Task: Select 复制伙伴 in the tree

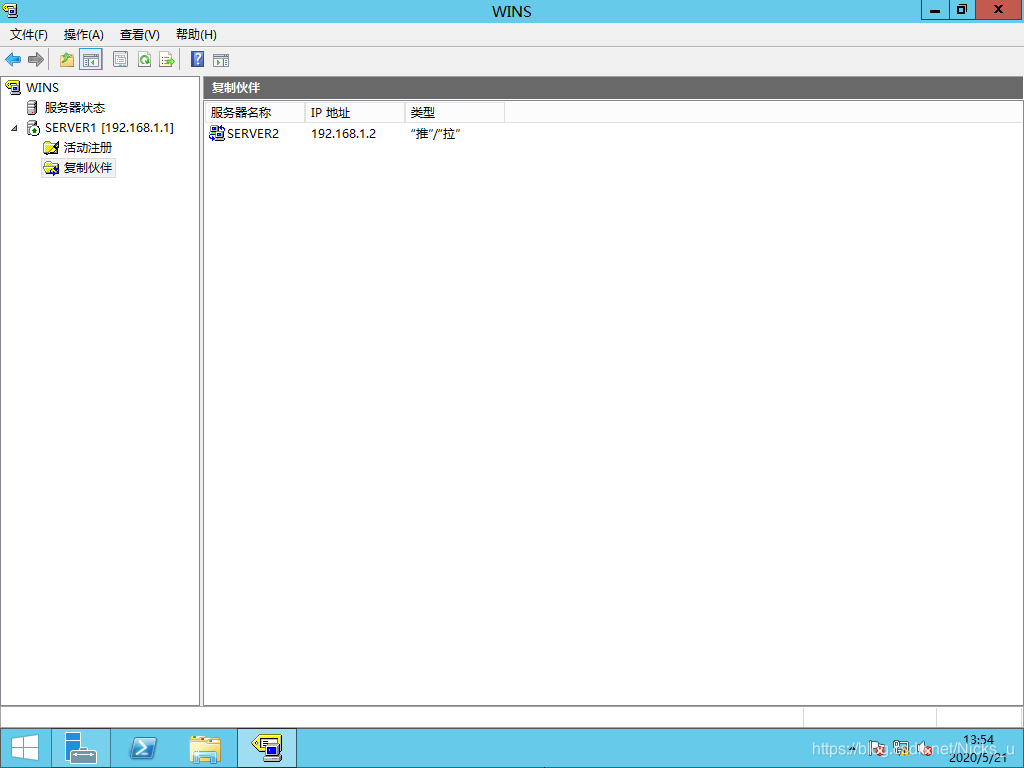Action: (88, 168)
